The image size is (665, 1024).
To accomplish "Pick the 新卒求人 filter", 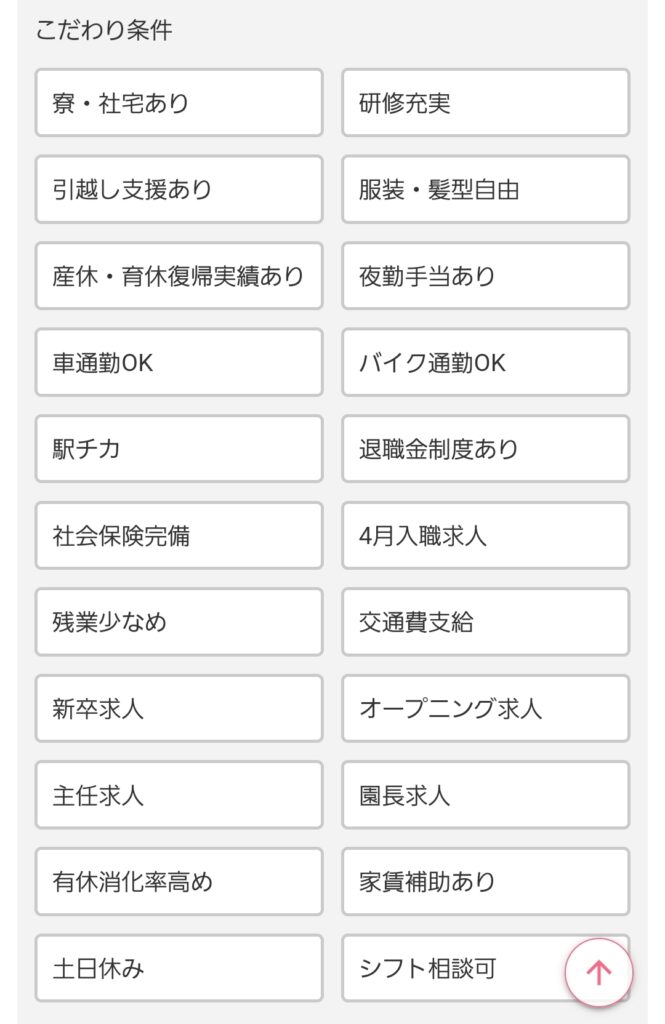I will (x=178, y=709).
